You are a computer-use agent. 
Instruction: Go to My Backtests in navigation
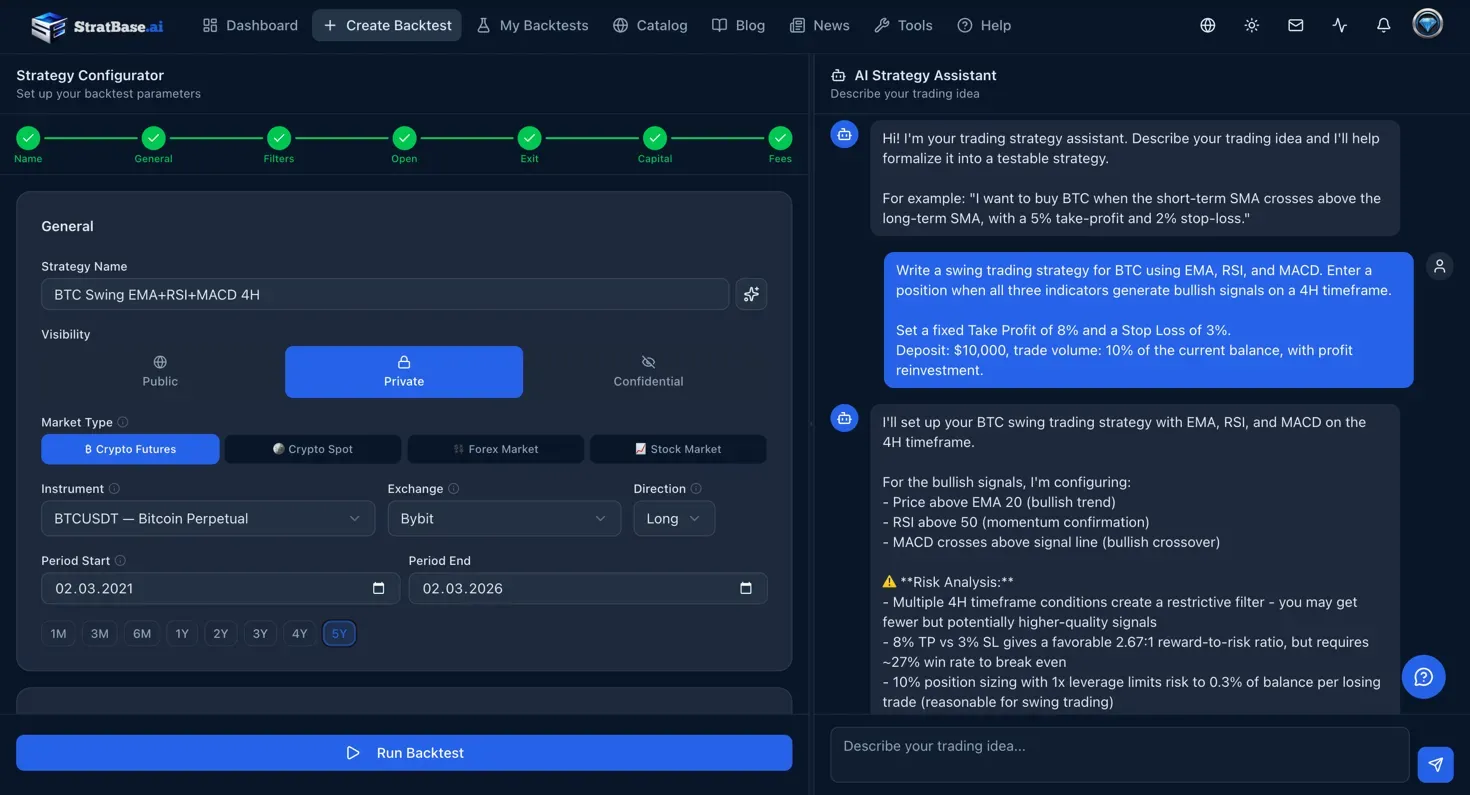tap(532, 25)
